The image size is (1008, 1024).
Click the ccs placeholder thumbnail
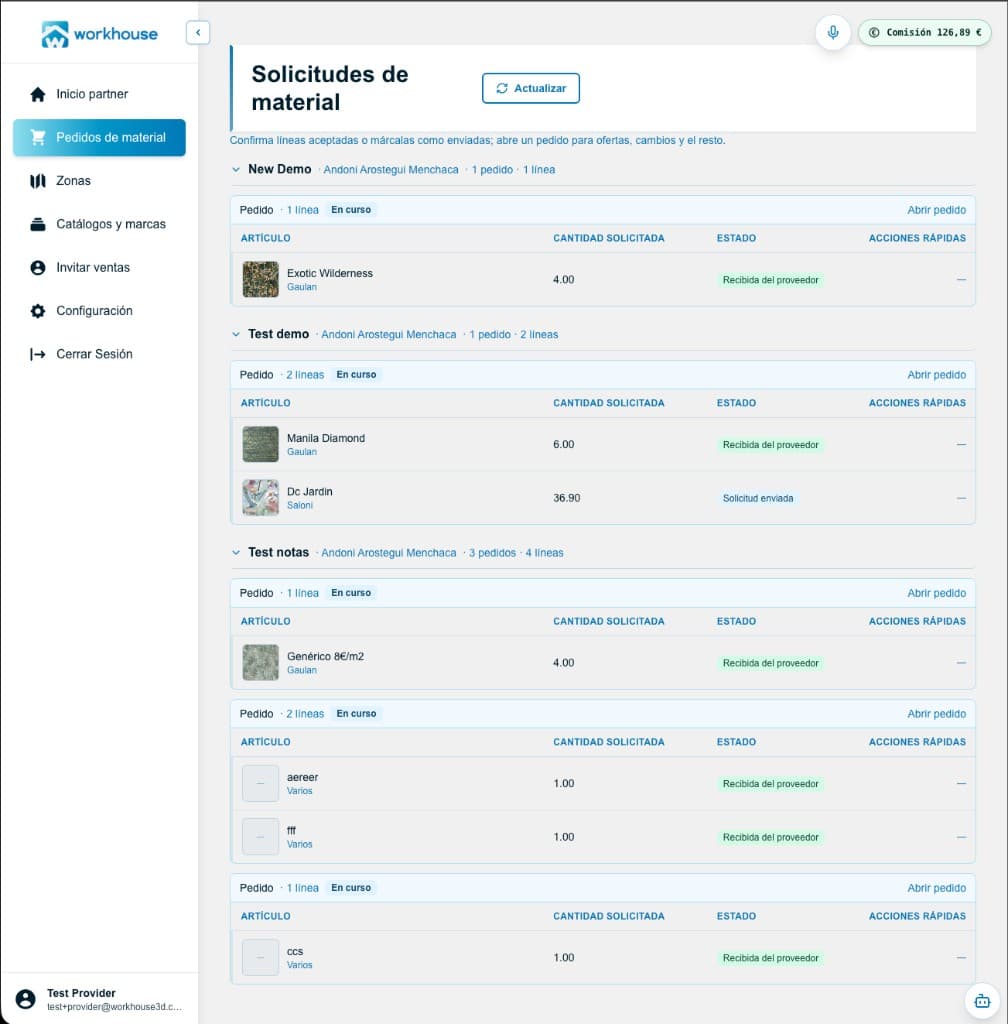pyautogui.click(x=260, y=957)
